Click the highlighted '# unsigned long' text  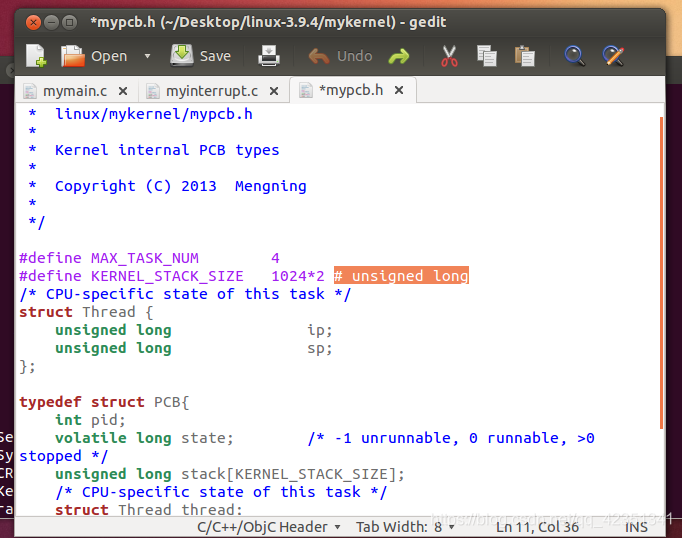pyautogui.click(x=401, y=275)
